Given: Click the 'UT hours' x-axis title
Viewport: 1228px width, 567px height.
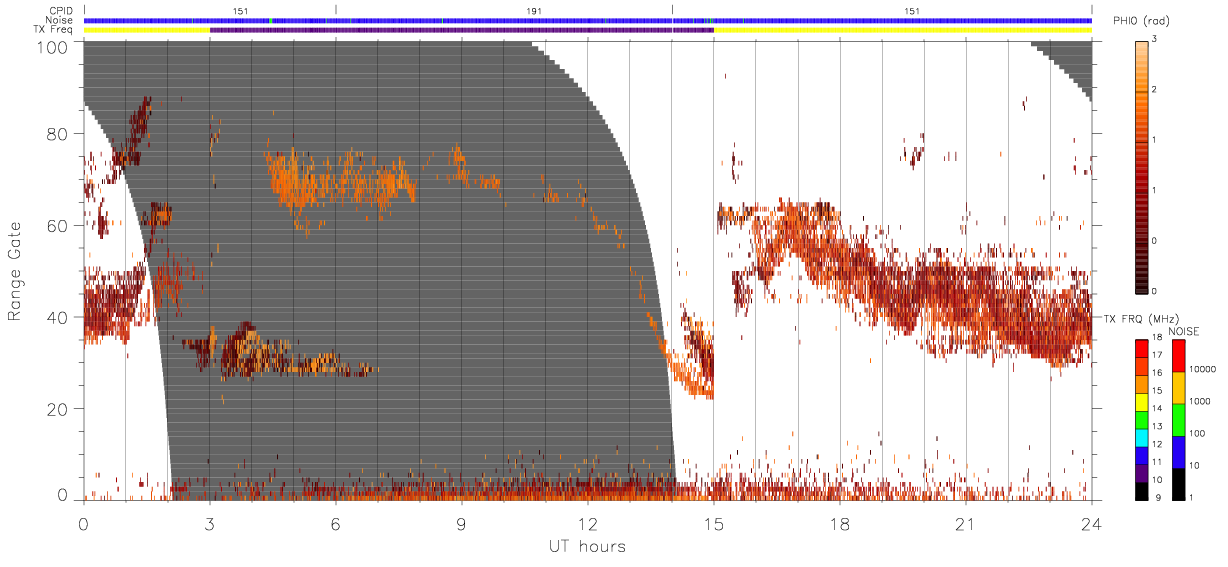Looking at the screenshot, I should pyautogui.click(x=586, y=546).
